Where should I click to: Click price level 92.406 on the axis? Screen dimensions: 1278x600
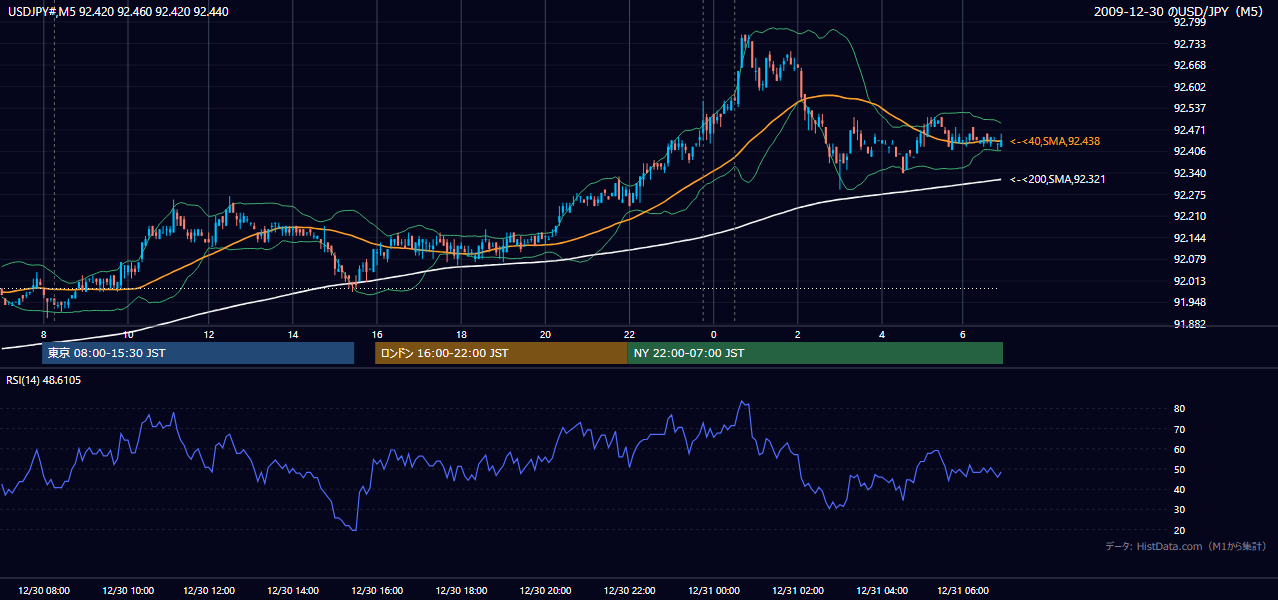tap(1189, 151)
